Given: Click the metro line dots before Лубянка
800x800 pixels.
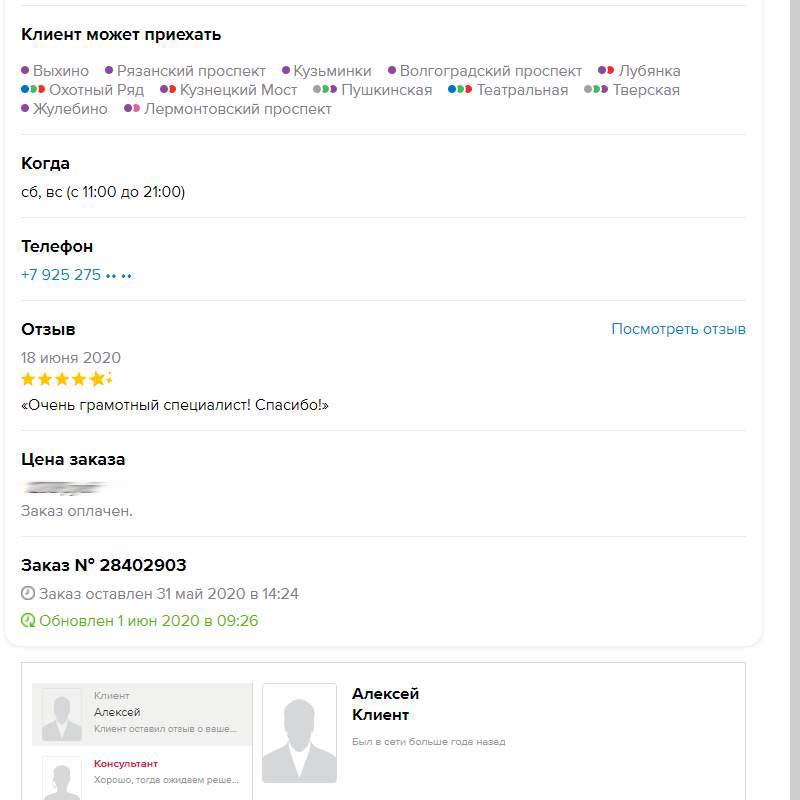Looking at the screenshot, I should [606, 71].
